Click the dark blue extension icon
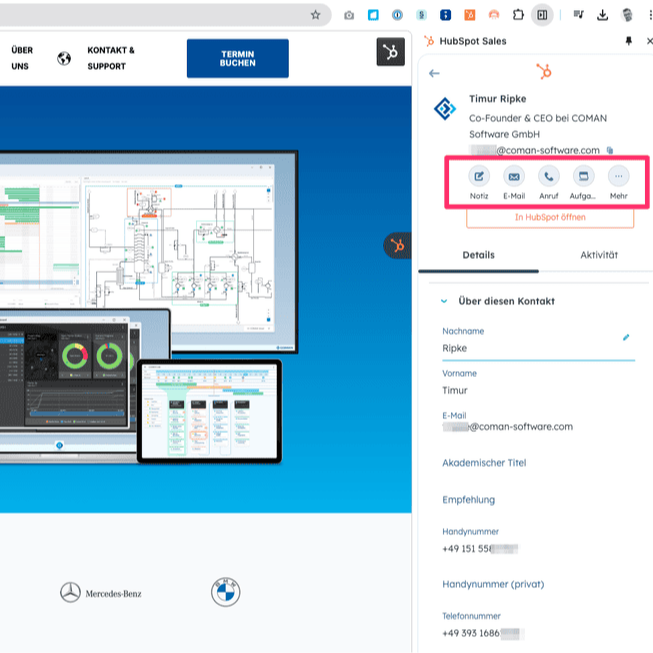 [x=445, y=15]
